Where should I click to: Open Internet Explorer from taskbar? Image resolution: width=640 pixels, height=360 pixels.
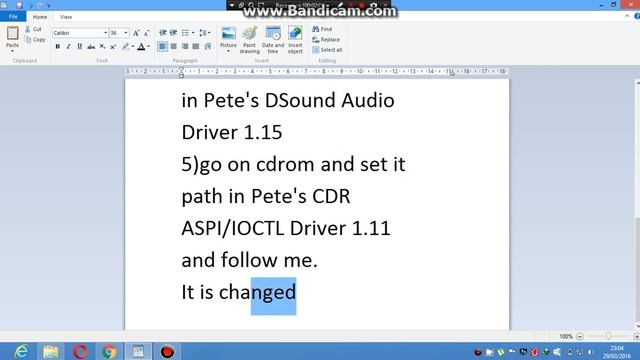click(x=21, y=351)
